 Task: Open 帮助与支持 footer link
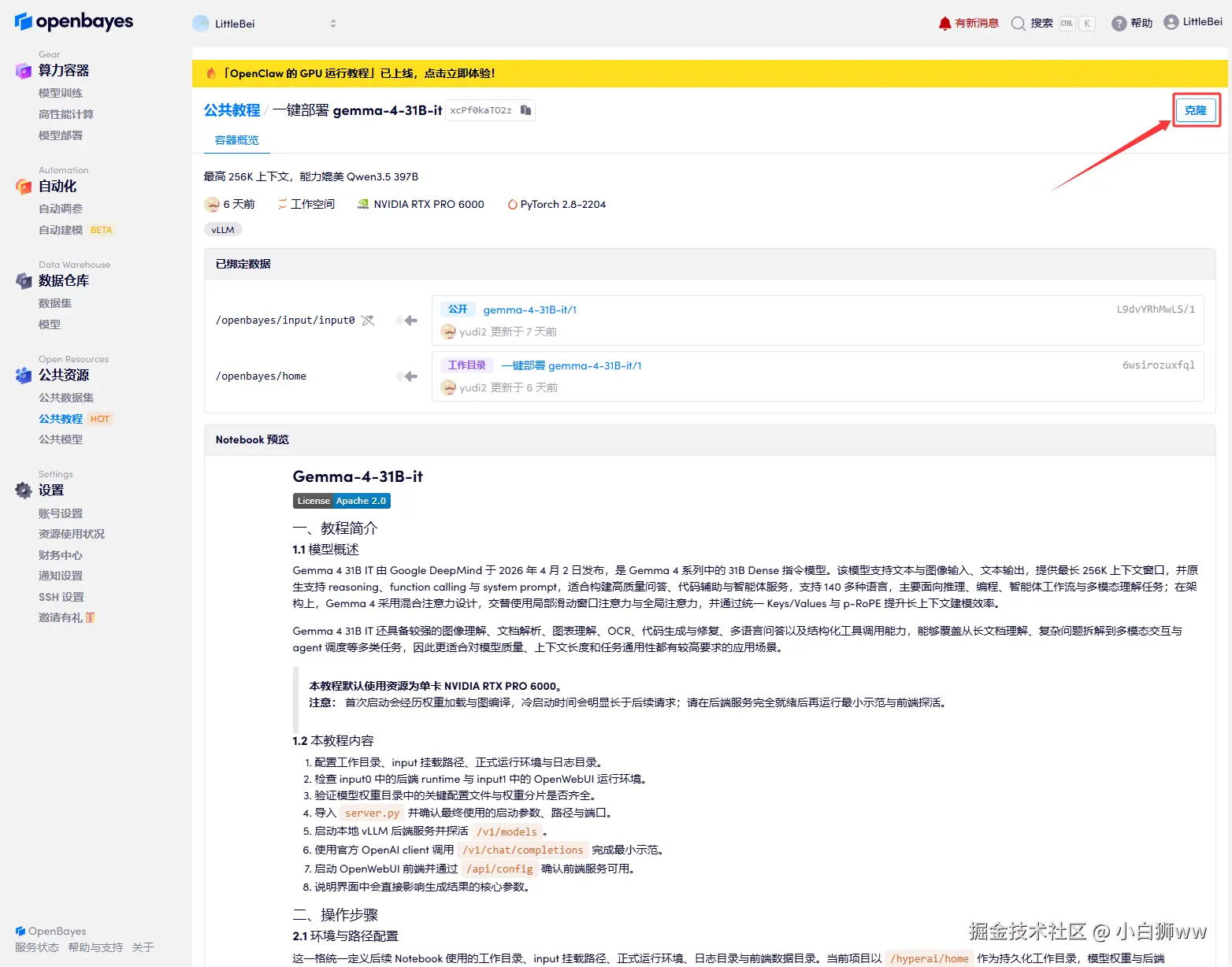pos(95,947)
